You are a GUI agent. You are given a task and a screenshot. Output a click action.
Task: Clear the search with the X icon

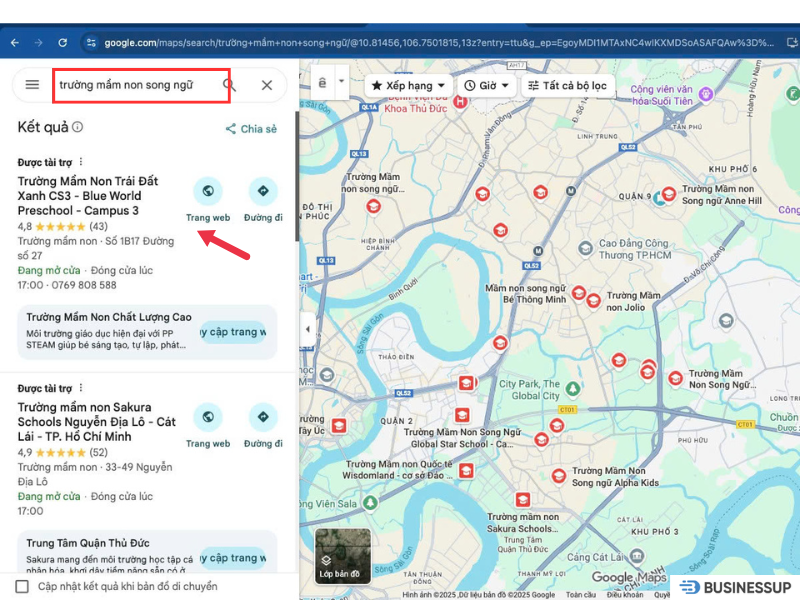(x=266, y=85)
